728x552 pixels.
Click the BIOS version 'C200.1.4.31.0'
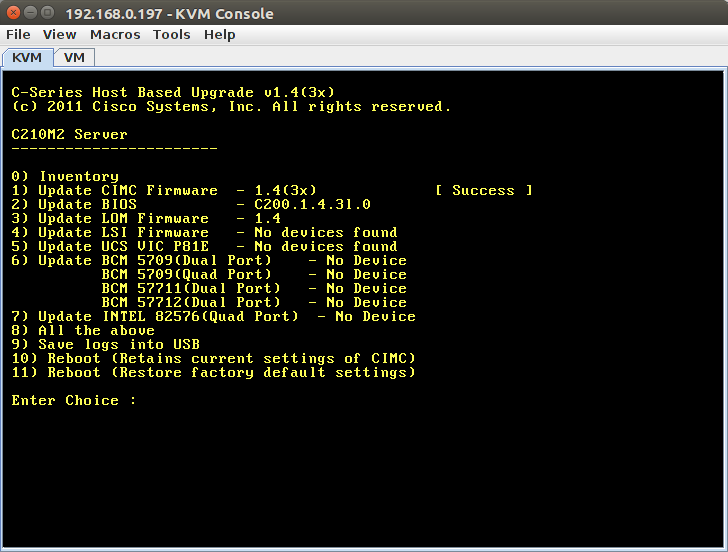point(312,204)
